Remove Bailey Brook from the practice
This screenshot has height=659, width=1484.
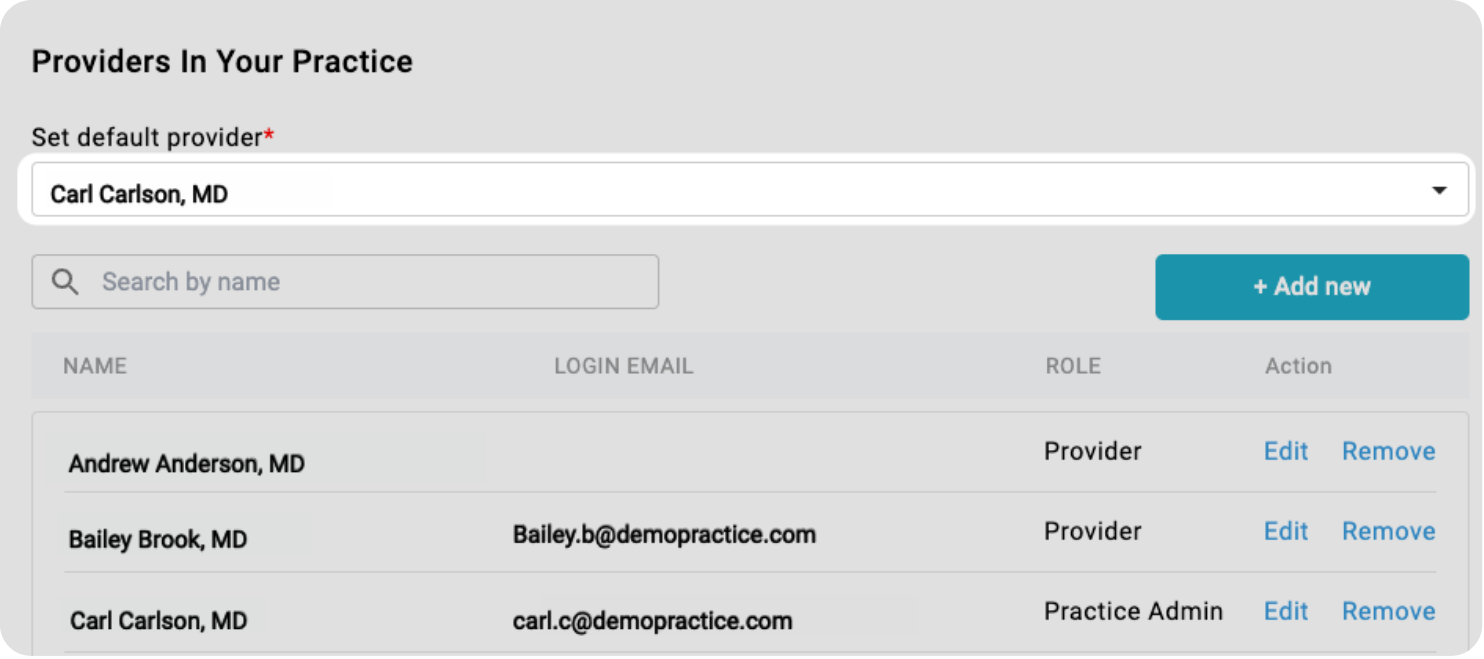pyautogui.click(x=1388, y=532)
